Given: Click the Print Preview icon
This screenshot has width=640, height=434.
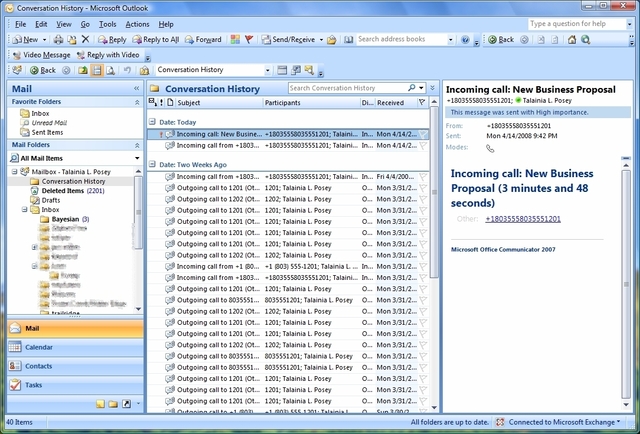Looking at the screenshot, I should tap(110, 70).
